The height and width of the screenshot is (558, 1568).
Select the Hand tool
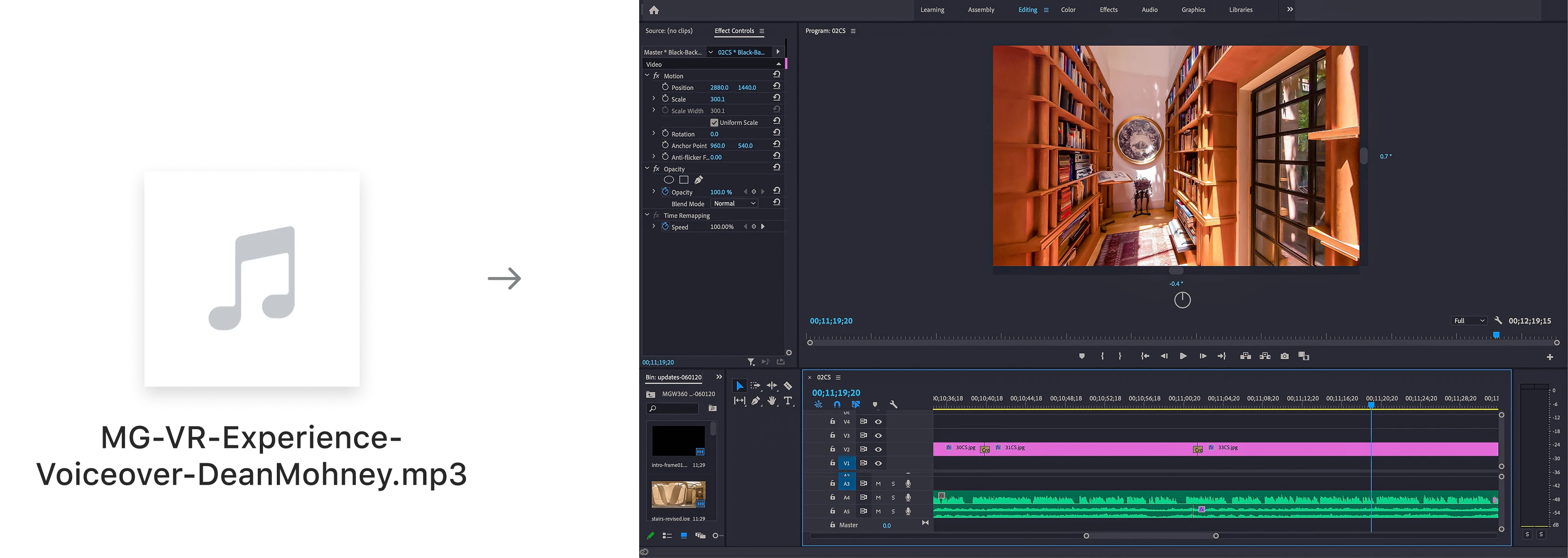tap(772, 400)
